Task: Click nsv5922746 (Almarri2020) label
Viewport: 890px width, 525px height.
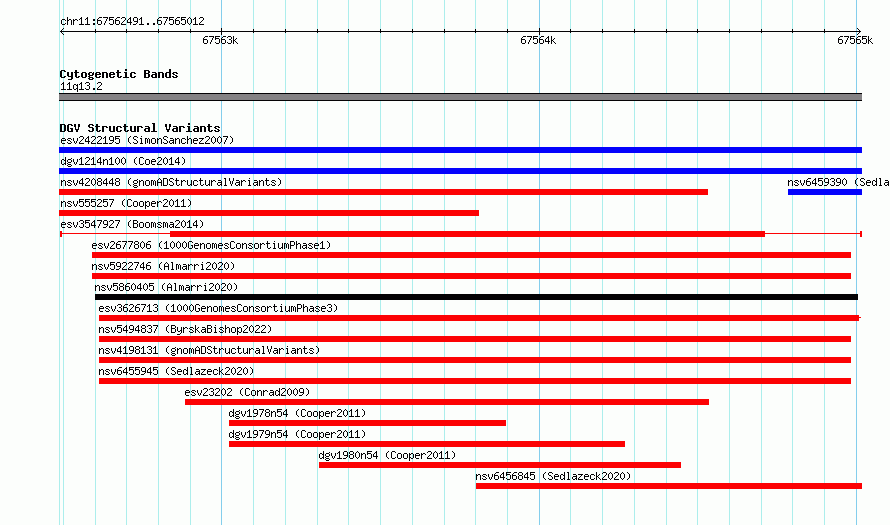Action: (x=163, y=266)
